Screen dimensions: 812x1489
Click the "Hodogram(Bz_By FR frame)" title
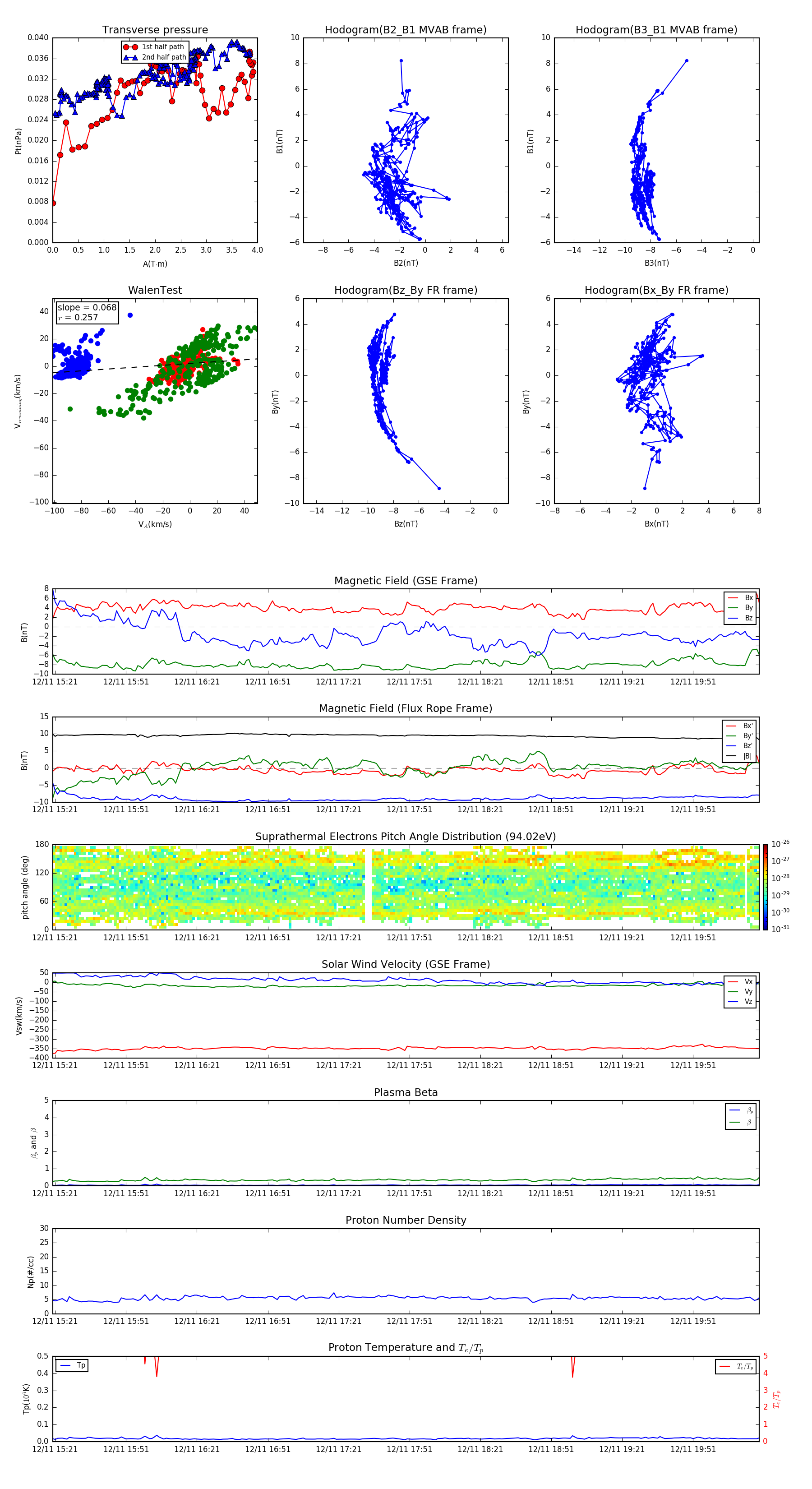[406, 290]
